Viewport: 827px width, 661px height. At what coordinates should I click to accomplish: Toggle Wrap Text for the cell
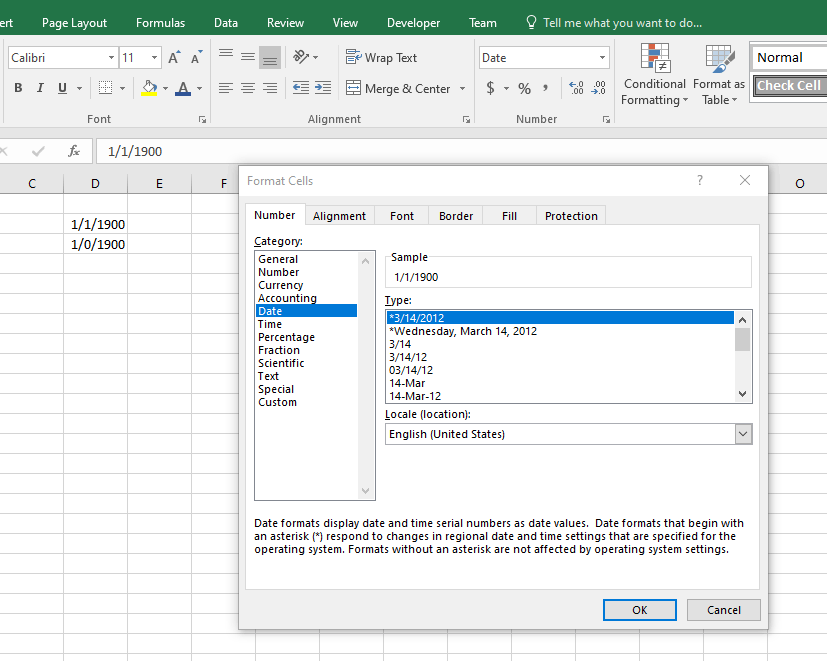(x=381, y=58)
